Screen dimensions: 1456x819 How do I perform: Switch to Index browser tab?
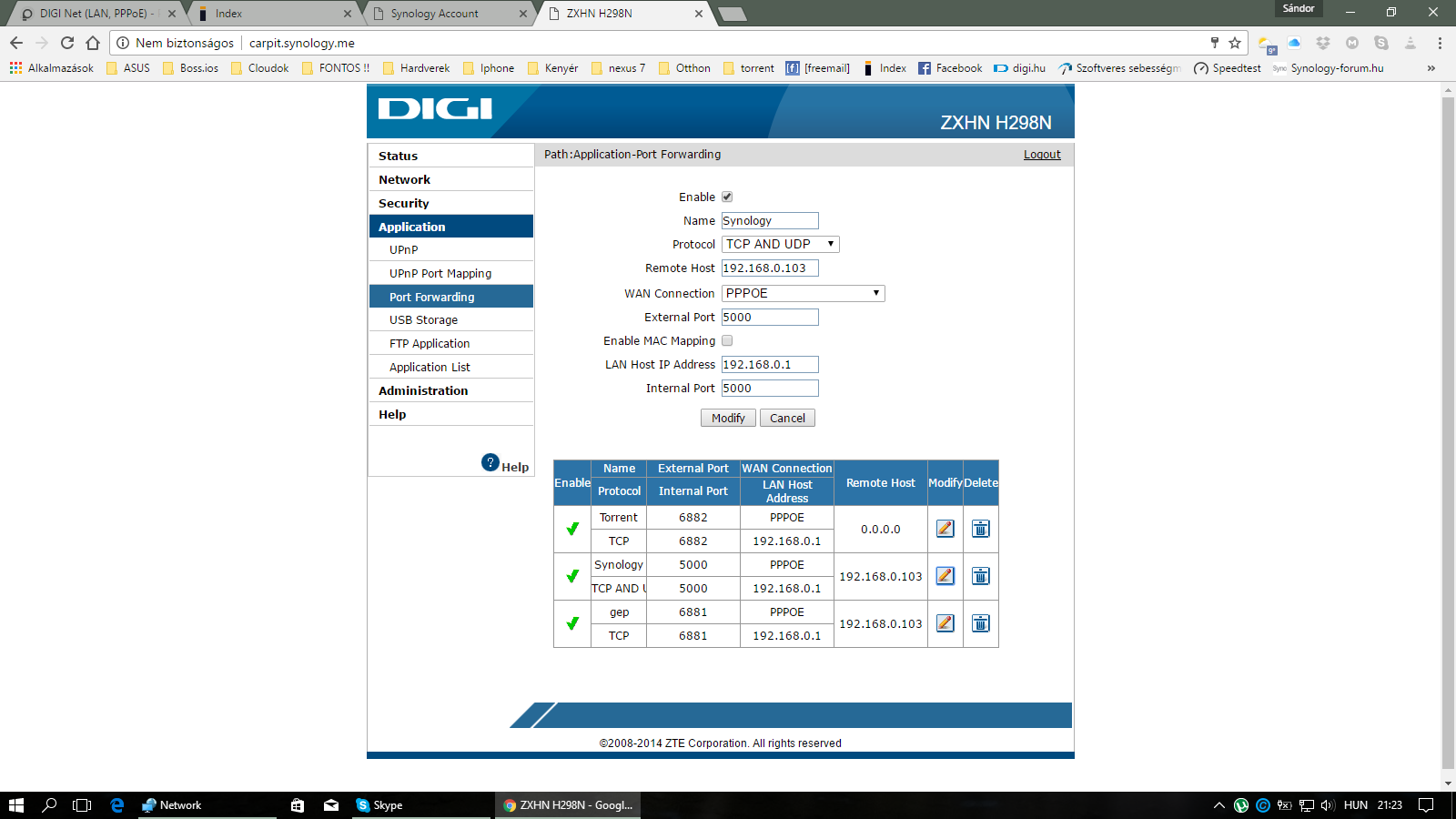(x=273, y=14)
